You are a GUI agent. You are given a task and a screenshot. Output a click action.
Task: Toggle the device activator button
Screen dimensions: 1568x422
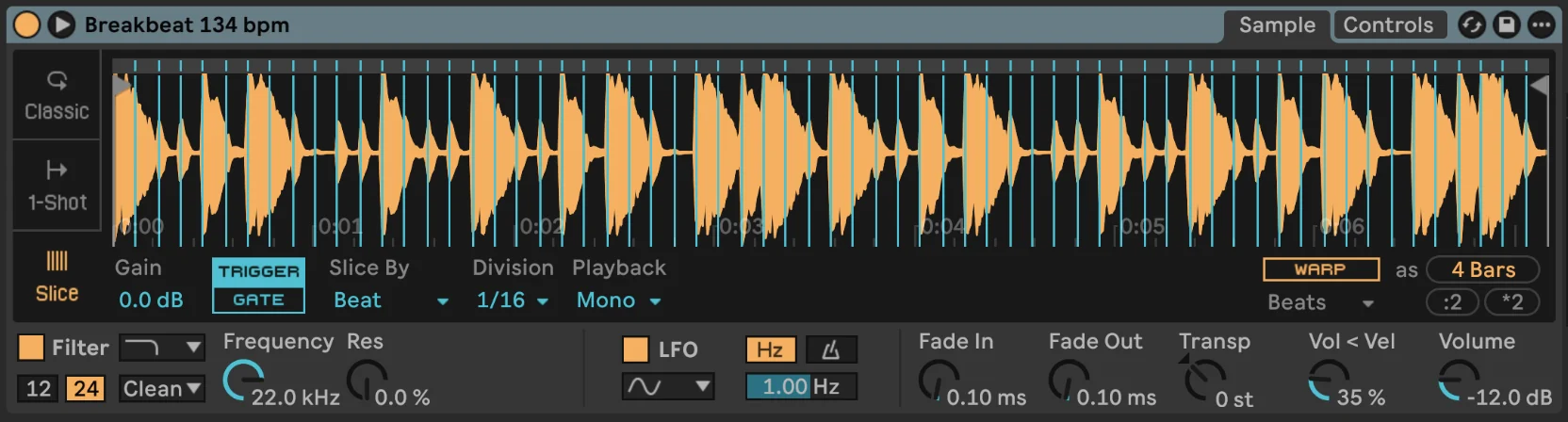point(27,24)
